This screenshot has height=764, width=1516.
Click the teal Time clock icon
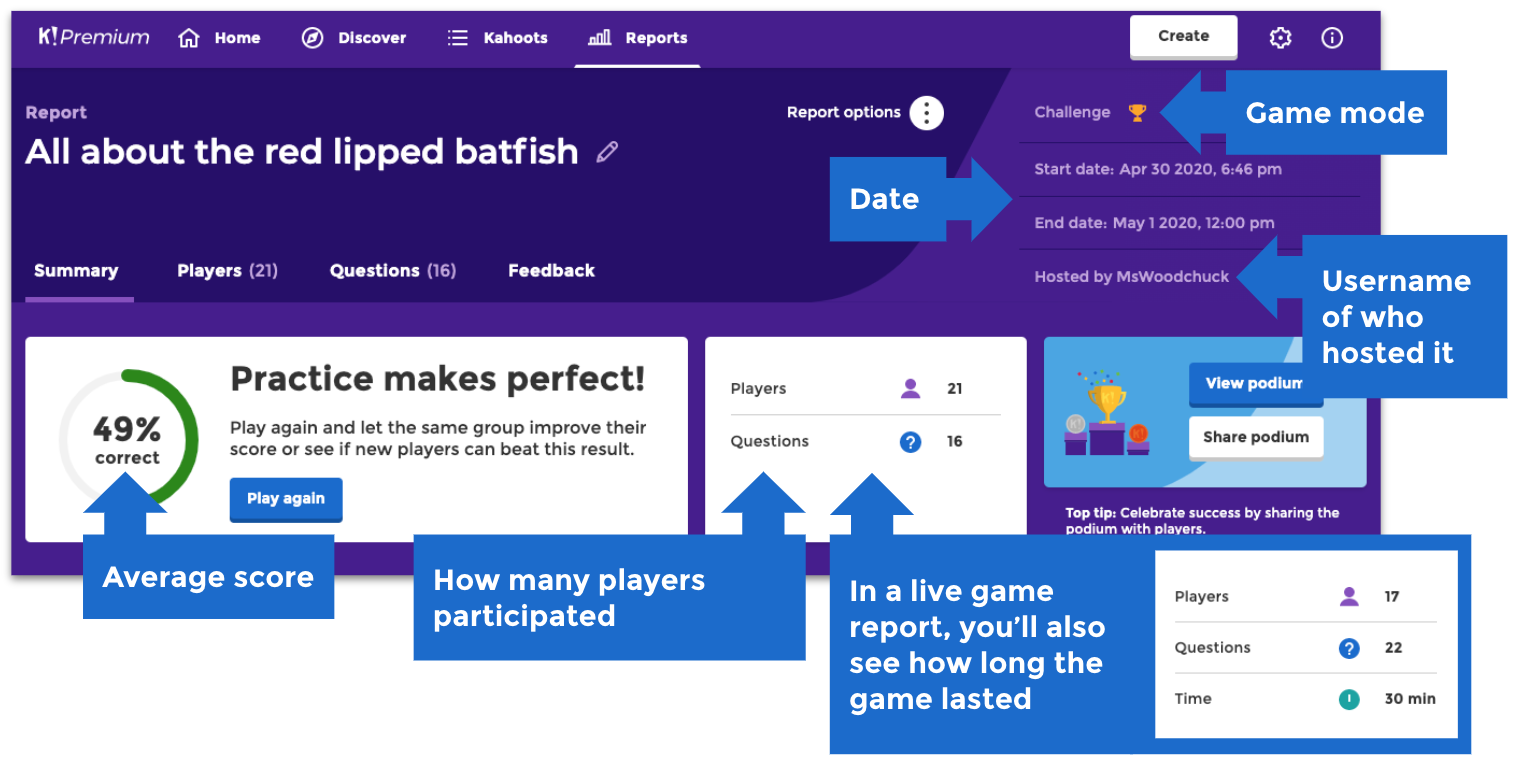click(1349, 699)
